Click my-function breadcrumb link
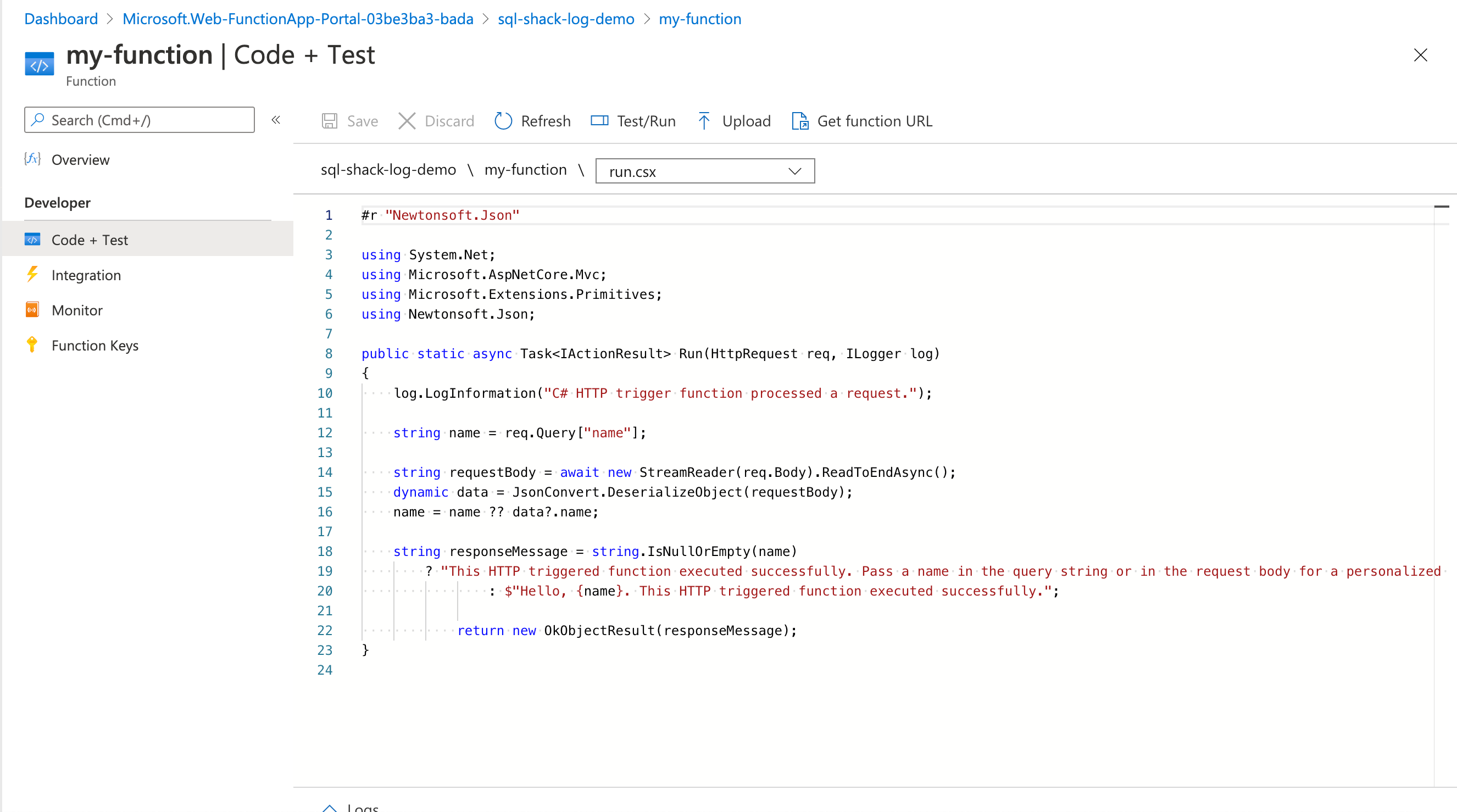Screen dimensions: 1457x812 [699, 19]
